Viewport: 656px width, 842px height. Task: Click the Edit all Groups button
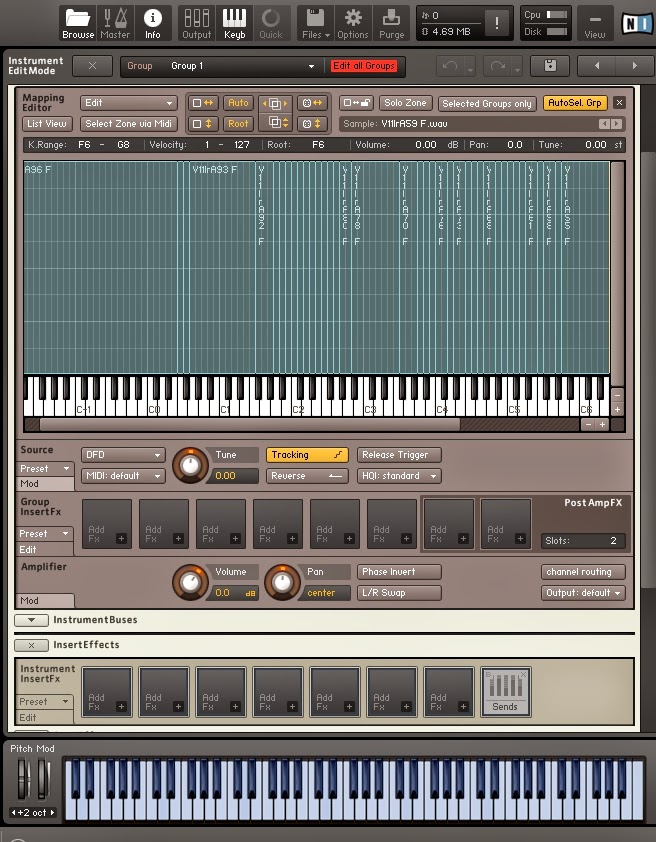[364, 66]
